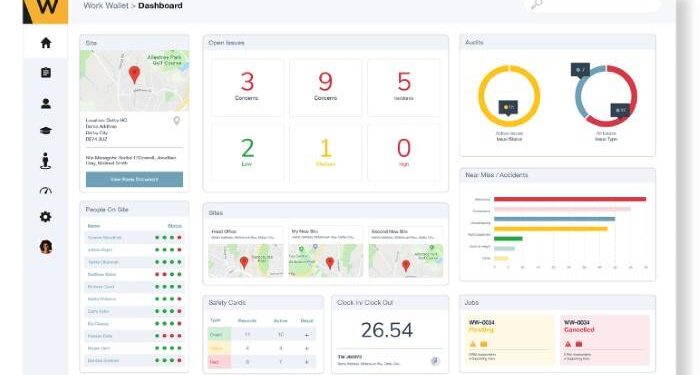This screenshot has width=700, height=375.
Task: Open the WW-0034 Cancelled job card
Action: [605, 340]
